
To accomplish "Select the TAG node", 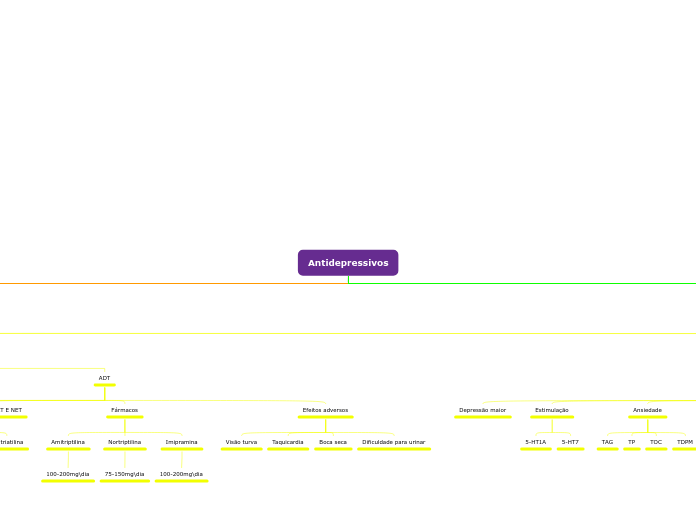I will coord(607,442).
